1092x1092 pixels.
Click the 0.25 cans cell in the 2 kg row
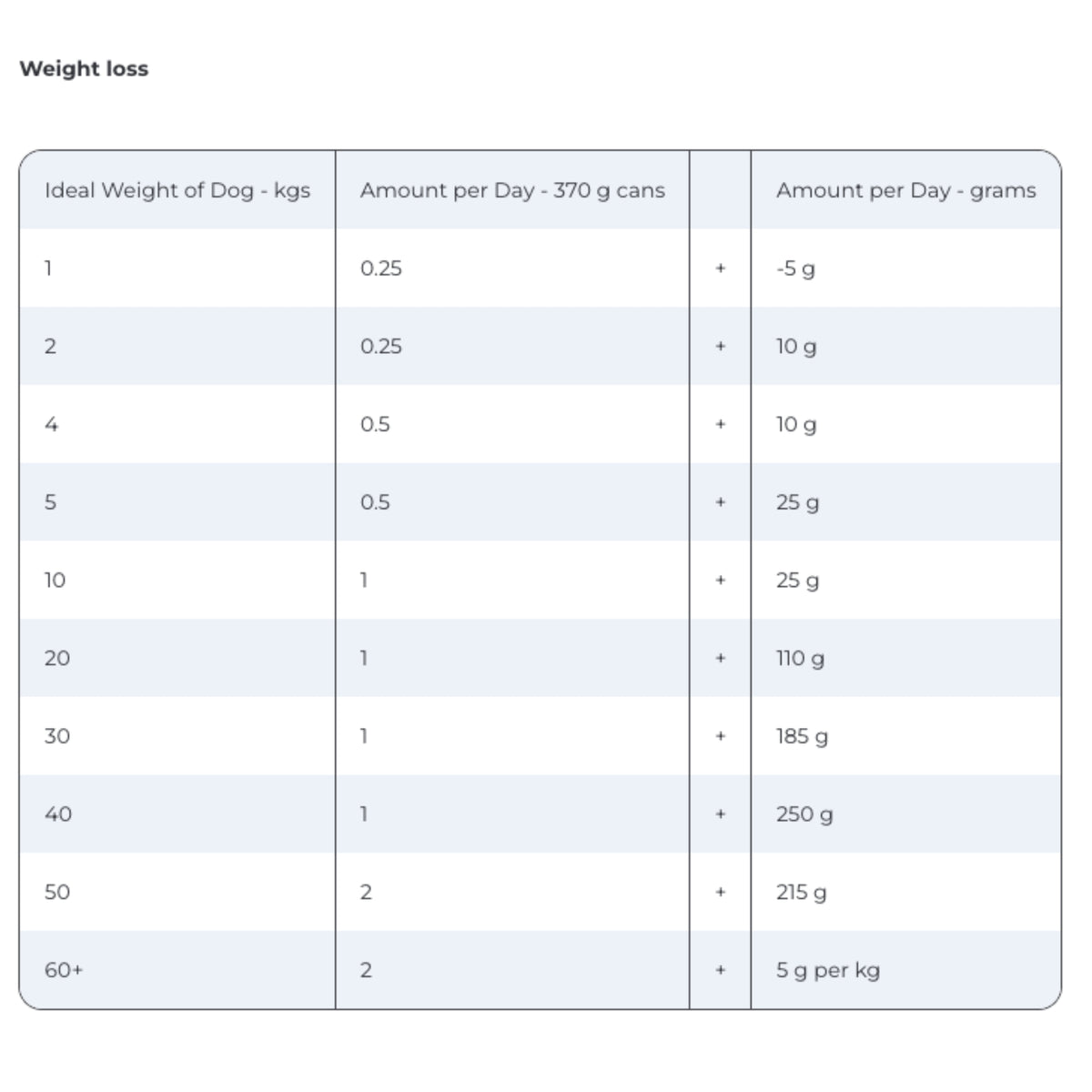pos(381,347)
